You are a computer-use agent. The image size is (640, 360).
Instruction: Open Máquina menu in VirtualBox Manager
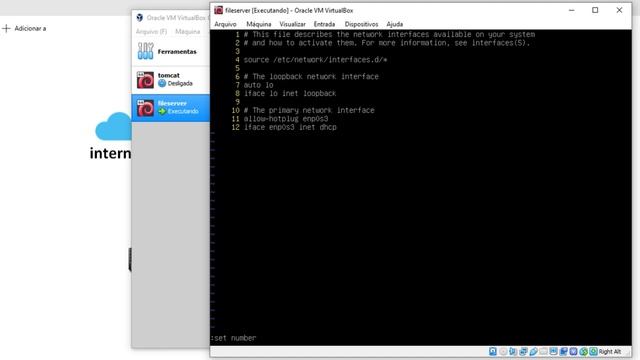pos(188,31)
